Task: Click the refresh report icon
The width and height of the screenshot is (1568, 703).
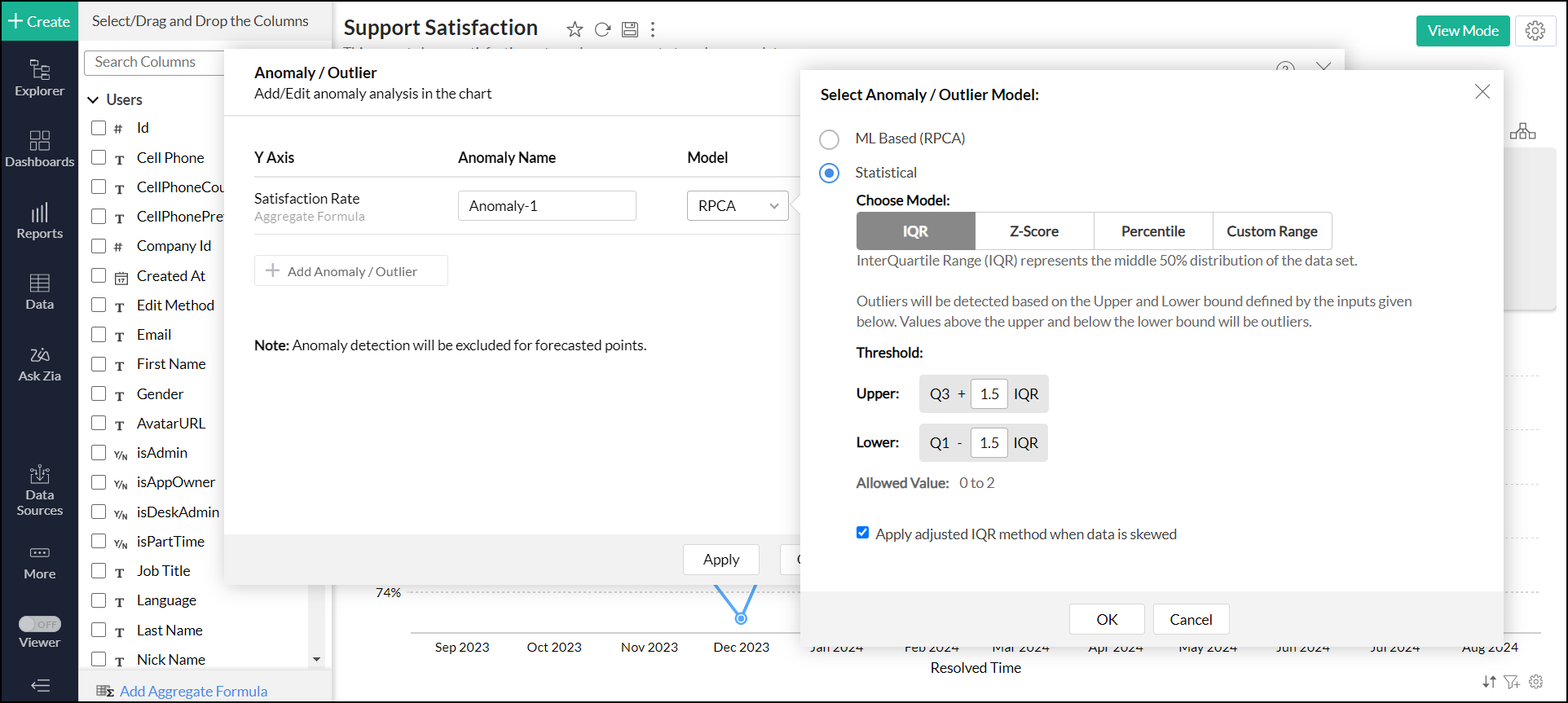Action: tap(602, 30)
